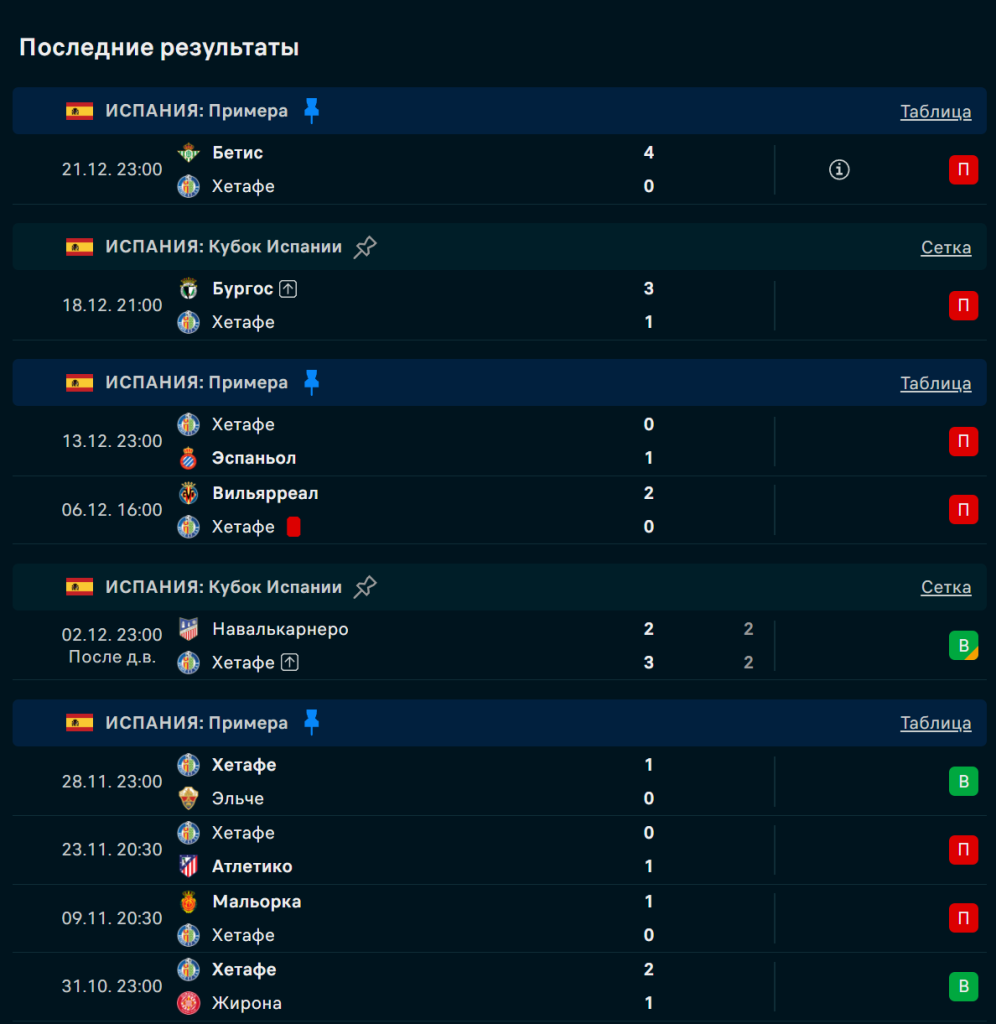Click the Navalcarnero team crest
This screenshot has width=996, height=1024.
pos(188,629)
